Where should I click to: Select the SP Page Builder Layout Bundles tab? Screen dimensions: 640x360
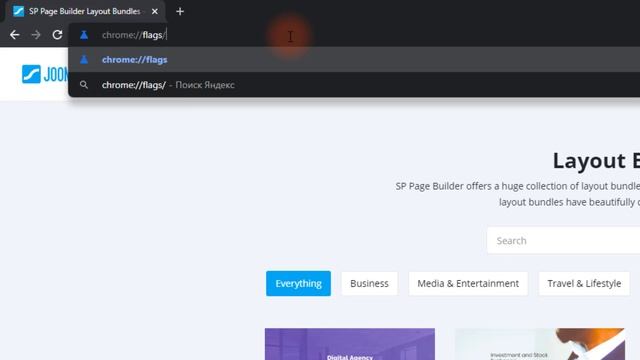tap(84, 11)
